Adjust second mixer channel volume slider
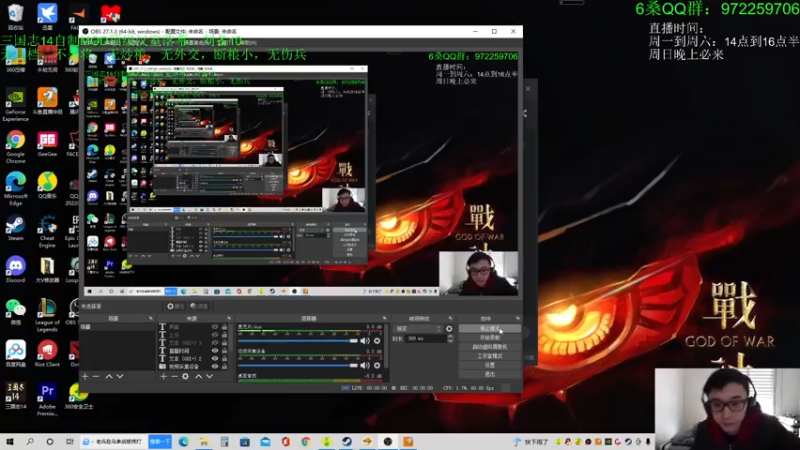This screenshot has width=800, height=450. click(298, 365)
